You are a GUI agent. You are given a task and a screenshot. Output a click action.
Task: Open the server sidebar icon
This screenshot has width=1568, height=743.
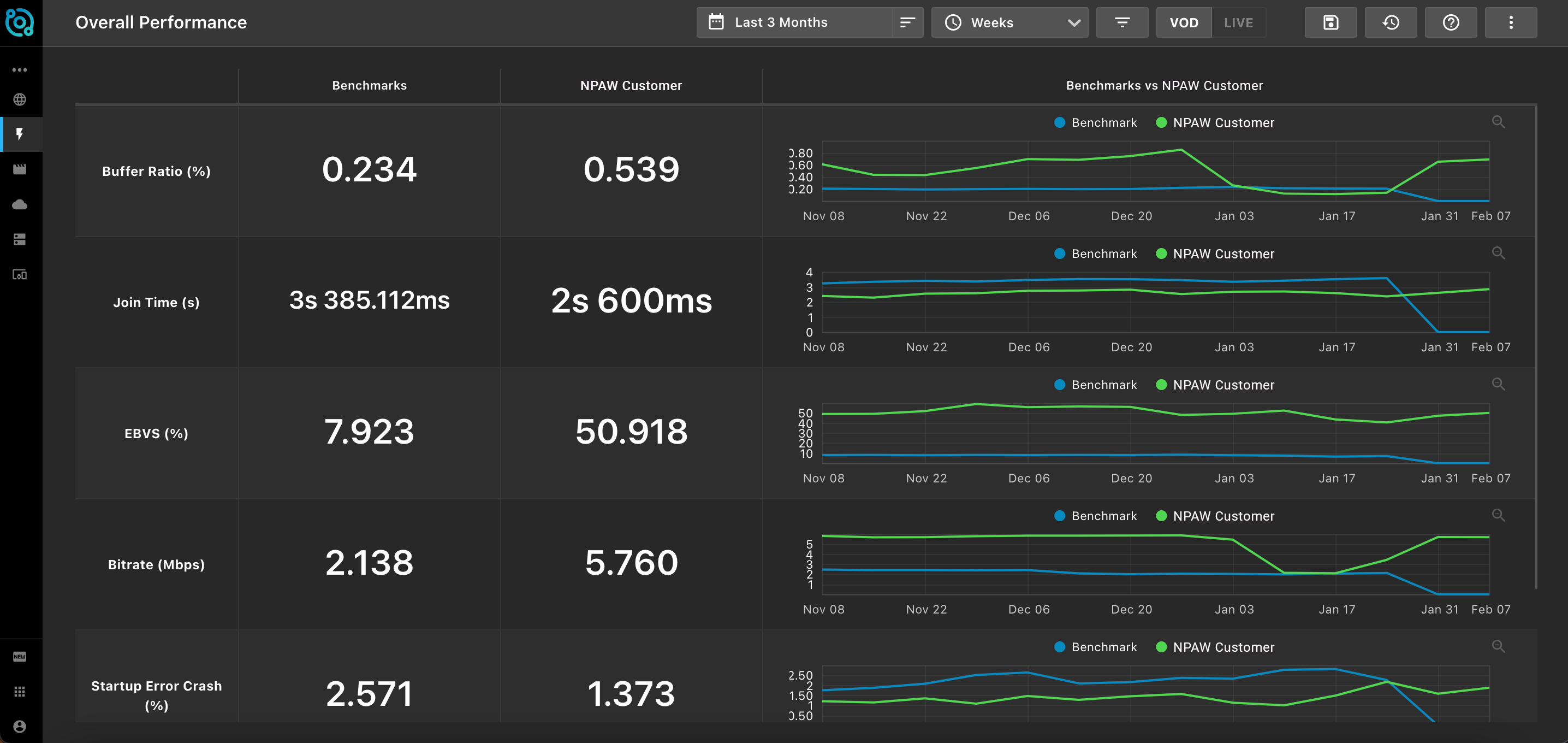[x=20, y=239]
